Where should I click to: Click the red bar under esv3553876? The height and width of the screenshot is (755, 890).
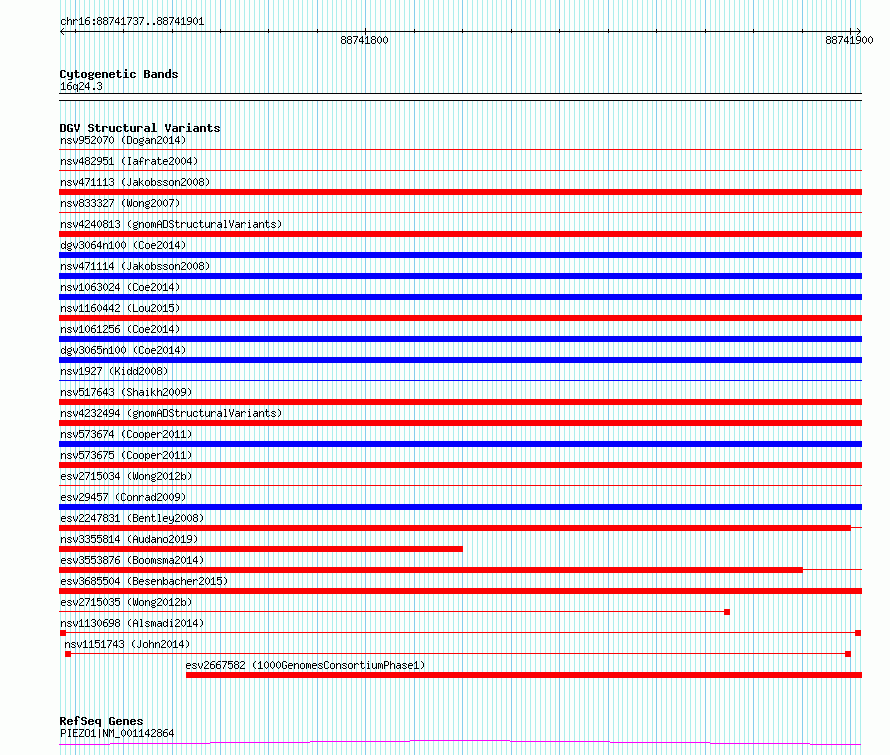point(431,570)
